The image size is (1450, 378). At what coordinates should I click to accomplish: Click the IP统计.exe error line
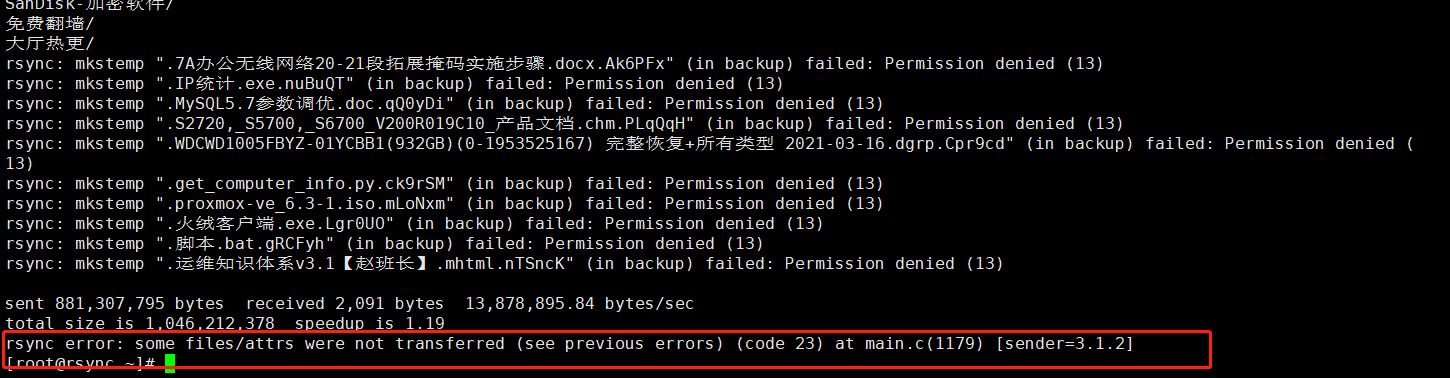[395, 84]
